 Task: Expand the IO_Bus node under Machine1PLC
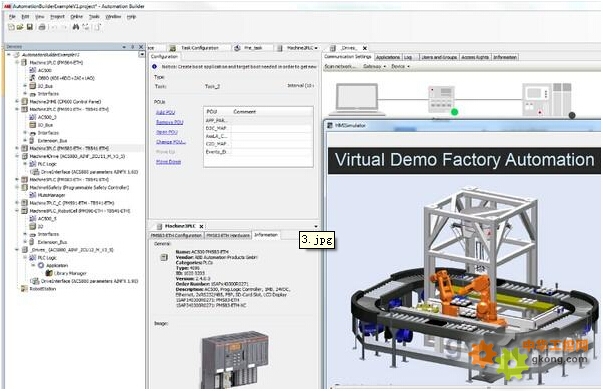[25, 86]
